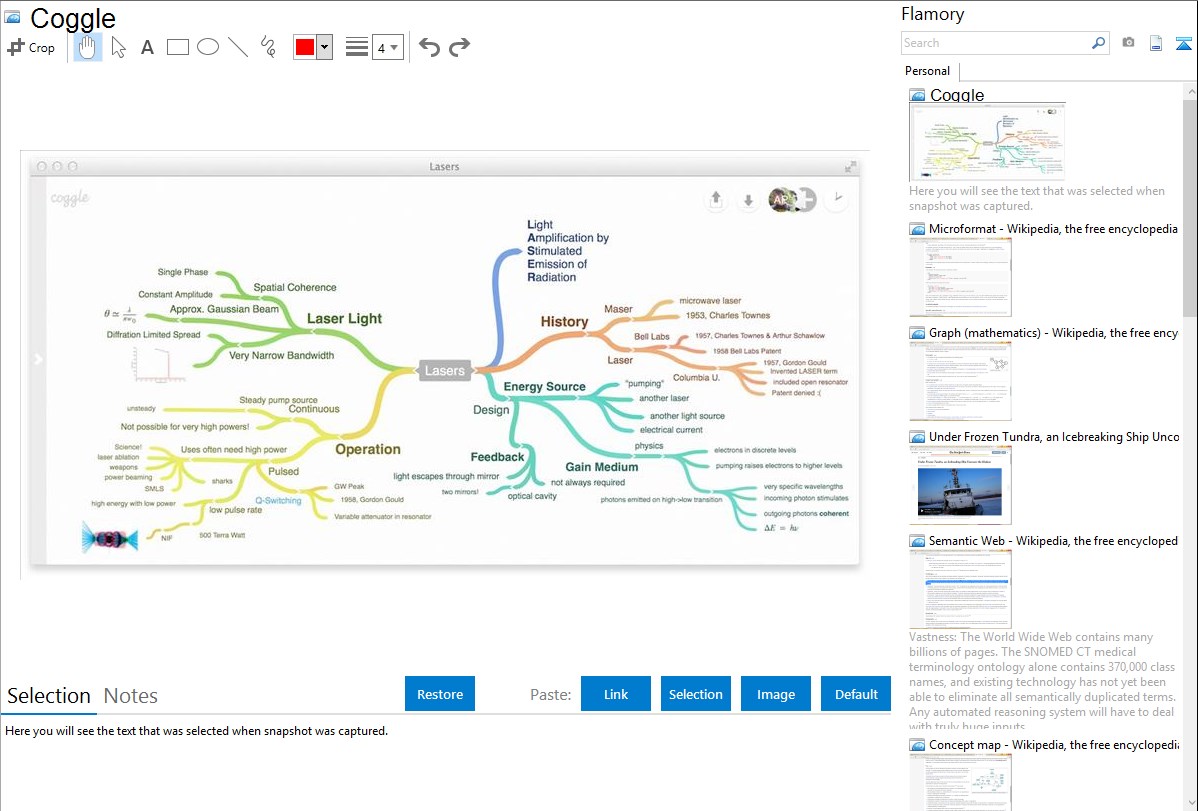1198x811 pixels.
Task: Click the blue top-right Flamory panel icon
Action: [x=1183, y=44]
